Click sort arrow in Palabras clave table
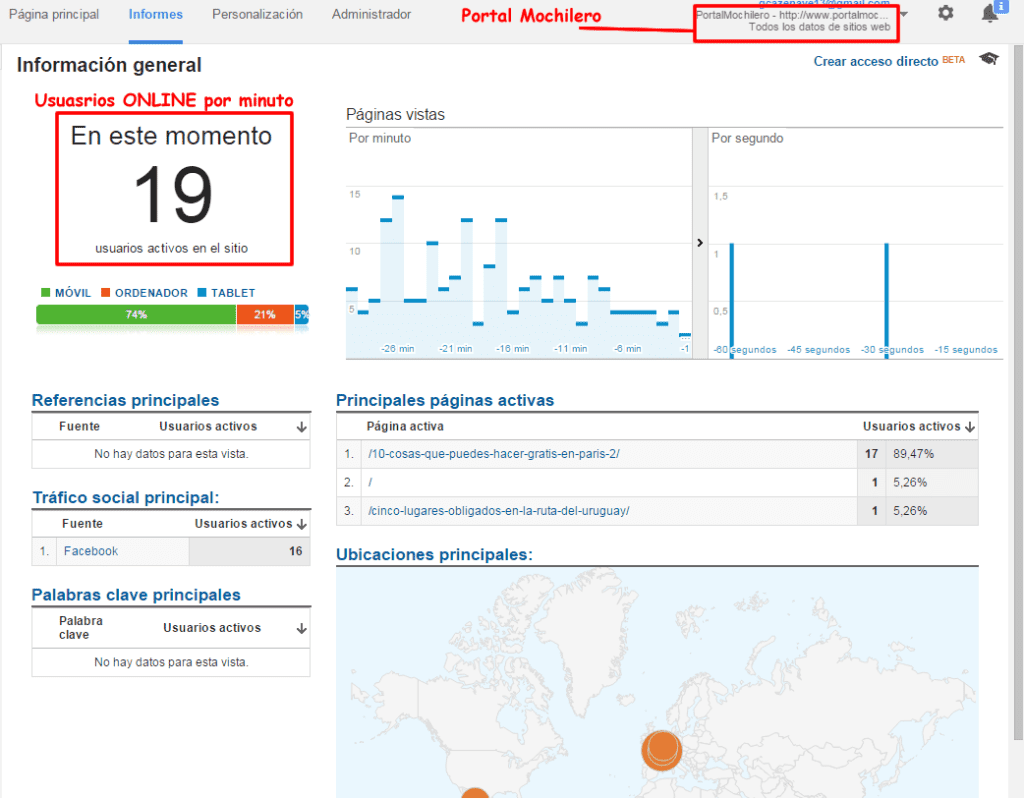The image size is (1024, 799). point(301,629)
